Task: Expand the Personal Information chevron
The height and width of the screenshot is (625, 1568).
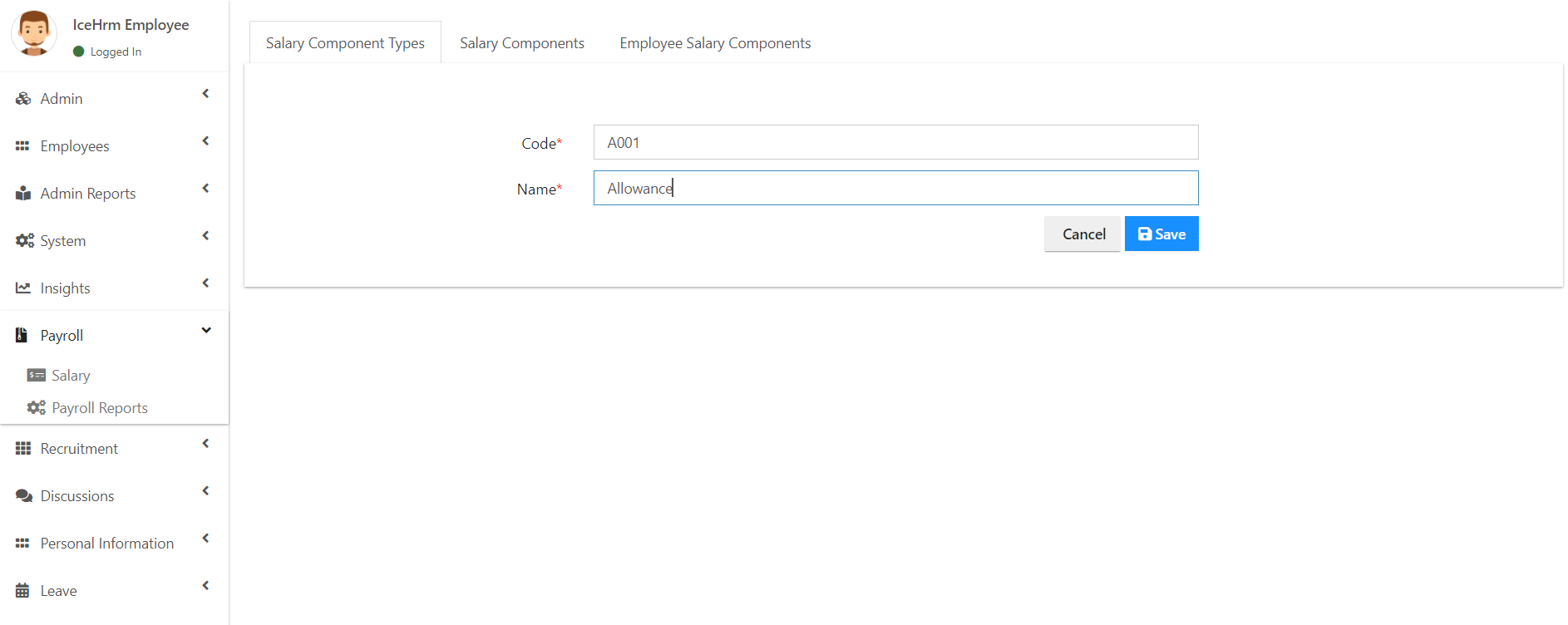Action: click(x=205, y=539)
